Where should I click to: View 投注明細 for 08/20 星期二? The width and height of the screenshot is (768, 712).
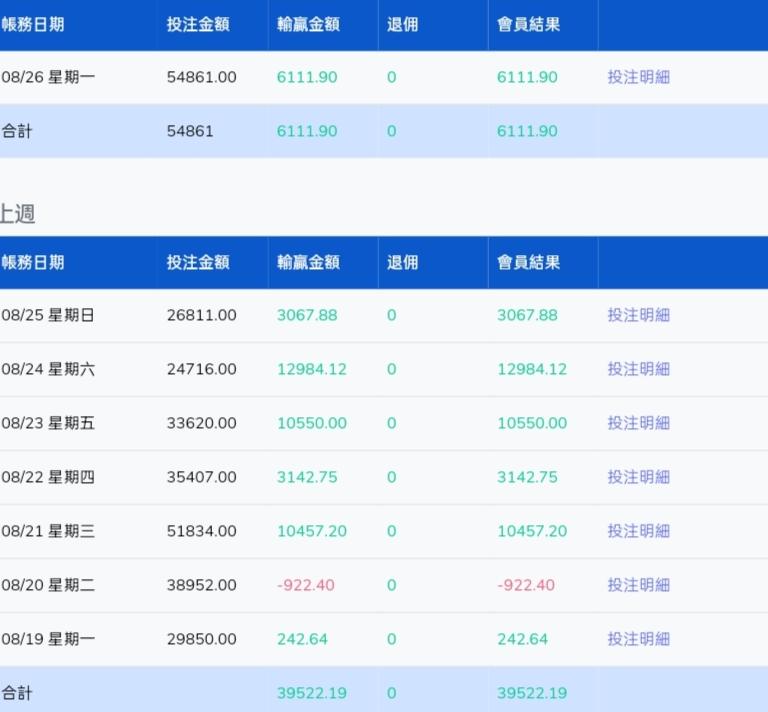[638, 585]
